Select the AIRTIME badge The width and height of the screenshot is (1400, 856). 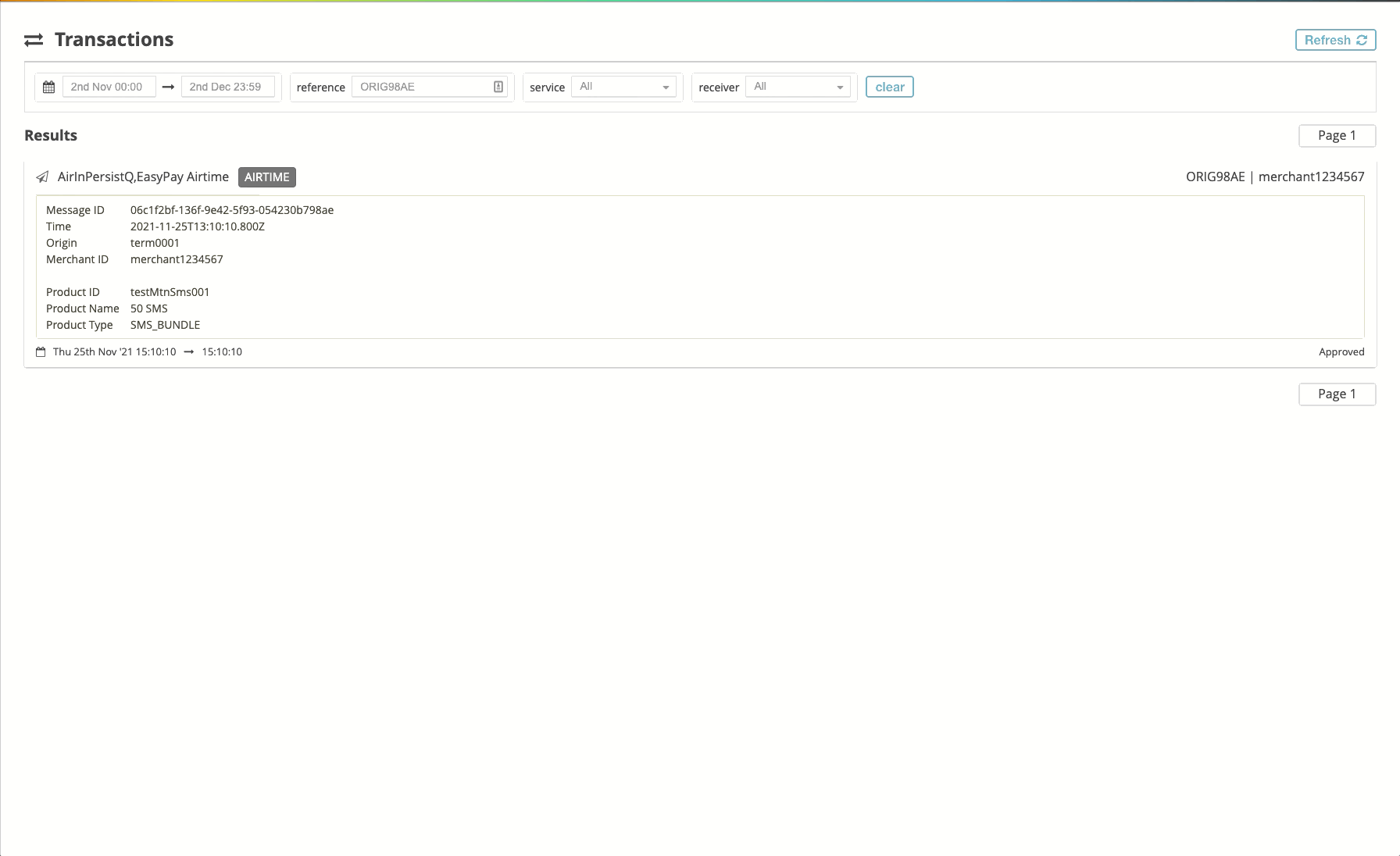266,177
